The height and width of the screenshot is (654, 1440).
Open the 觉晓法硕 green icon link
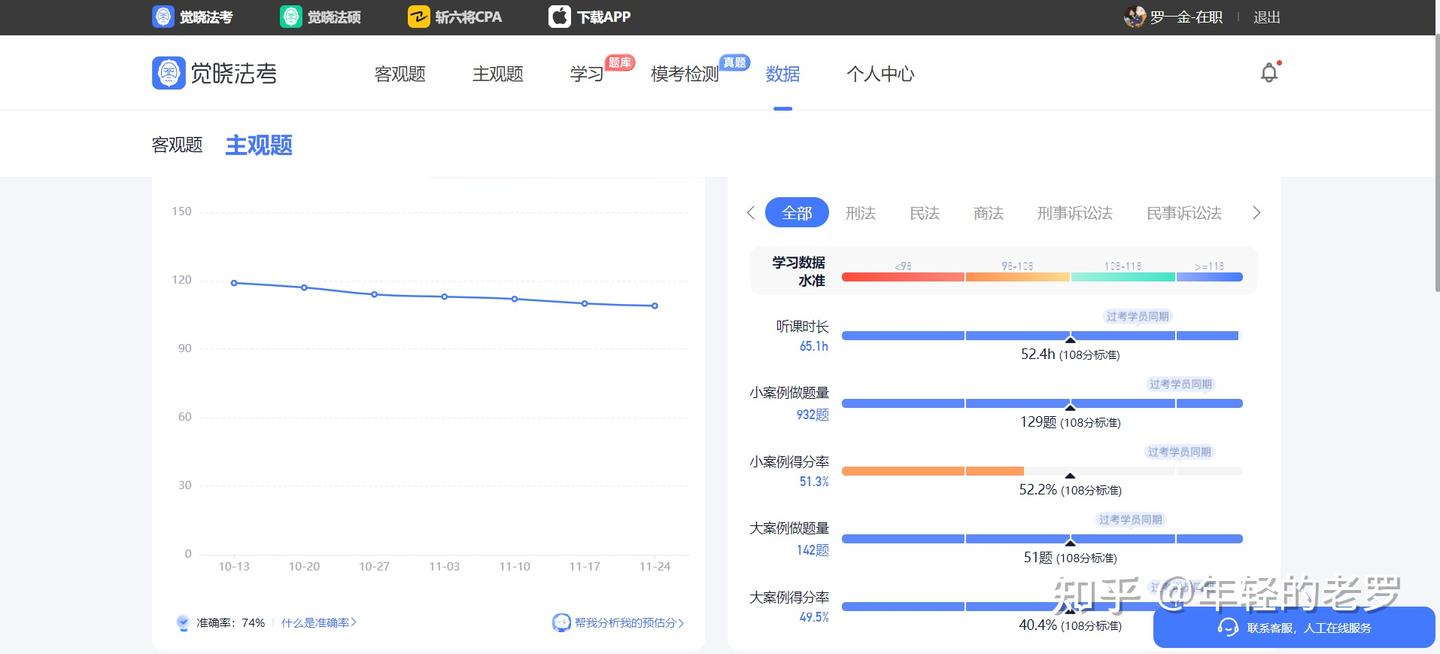pyautogui.click(x=290, y=17)
